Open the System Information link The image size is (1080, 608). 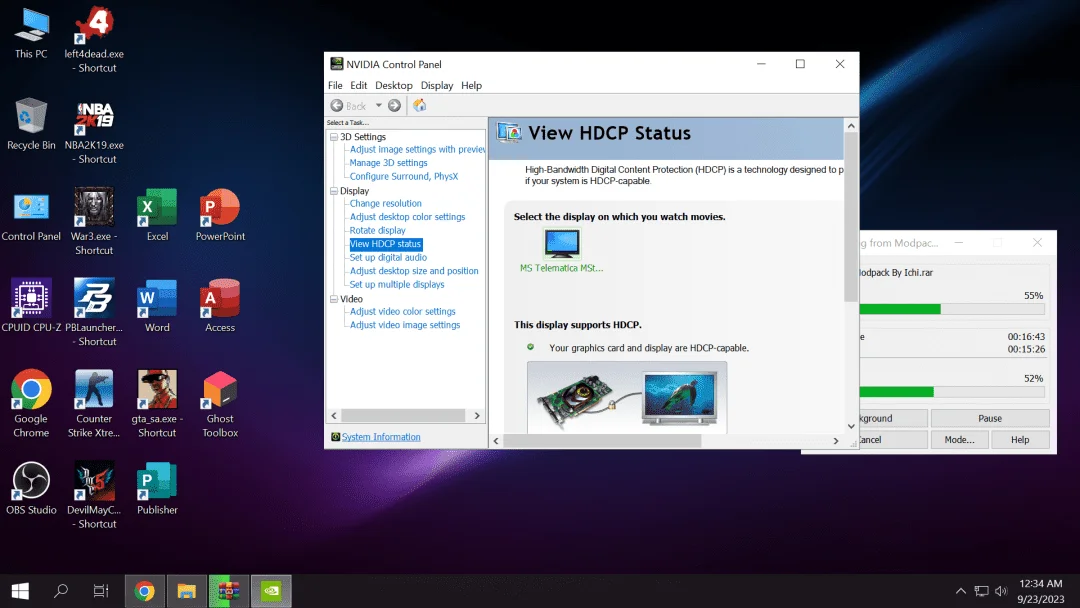pos(381,437)
